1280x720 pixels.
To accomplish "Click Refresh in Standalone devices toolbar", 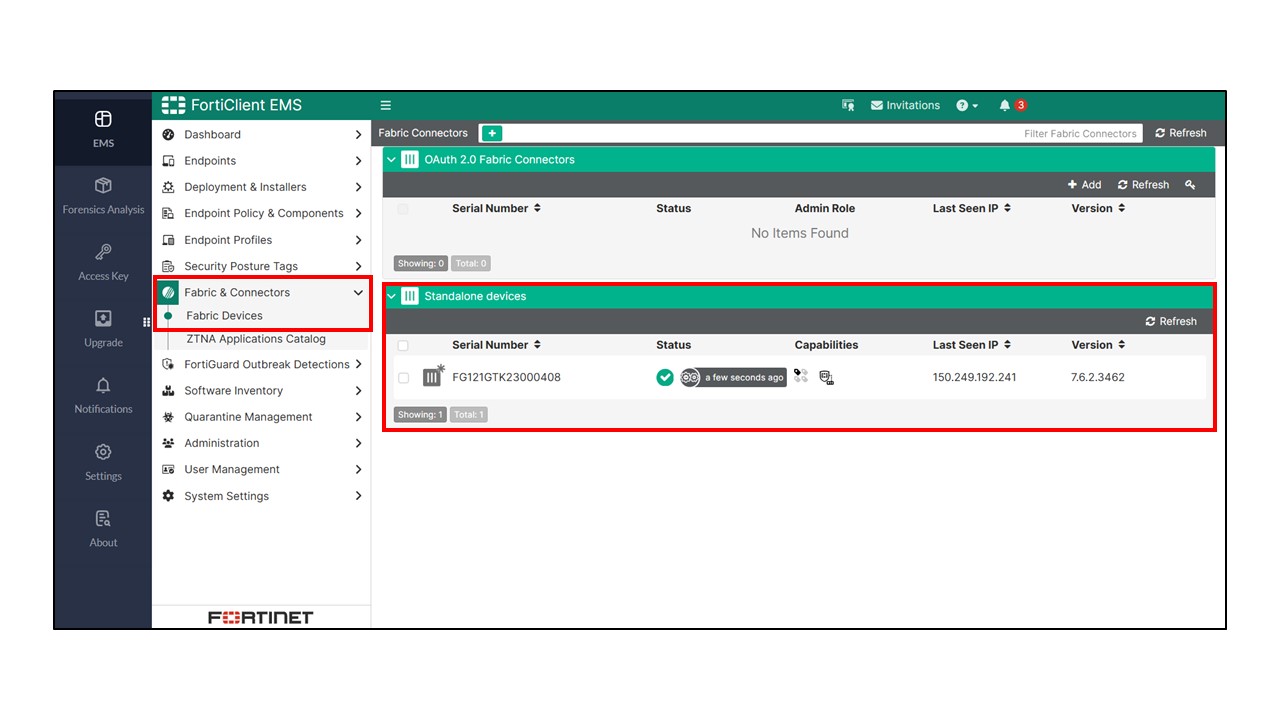I will [x=1171, y=321].
